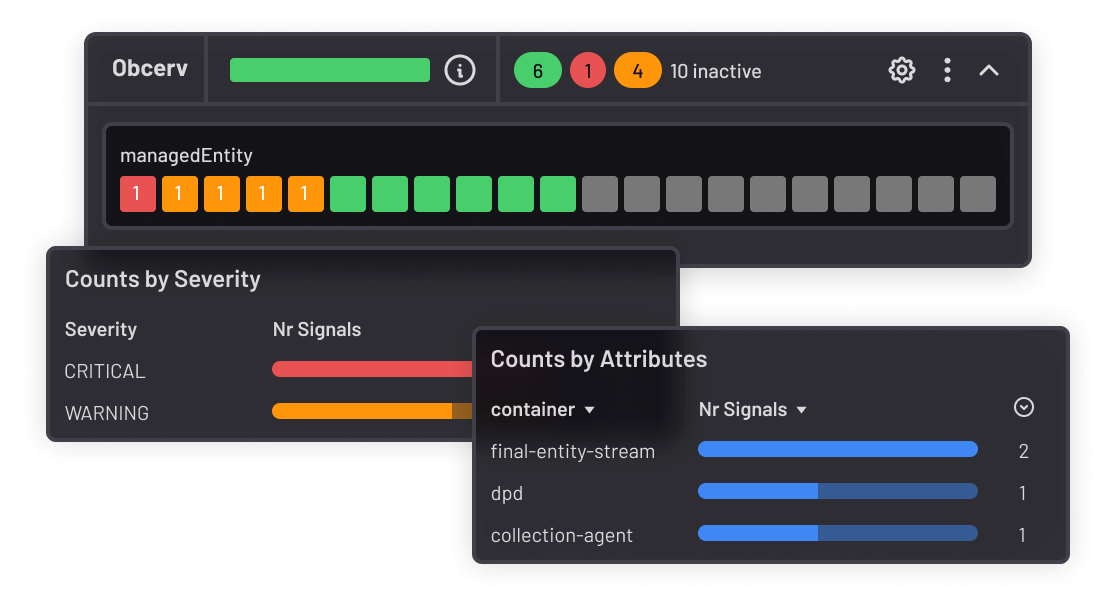Select the final-entity-stream row
1116x598 pixels.
[573, 451]
